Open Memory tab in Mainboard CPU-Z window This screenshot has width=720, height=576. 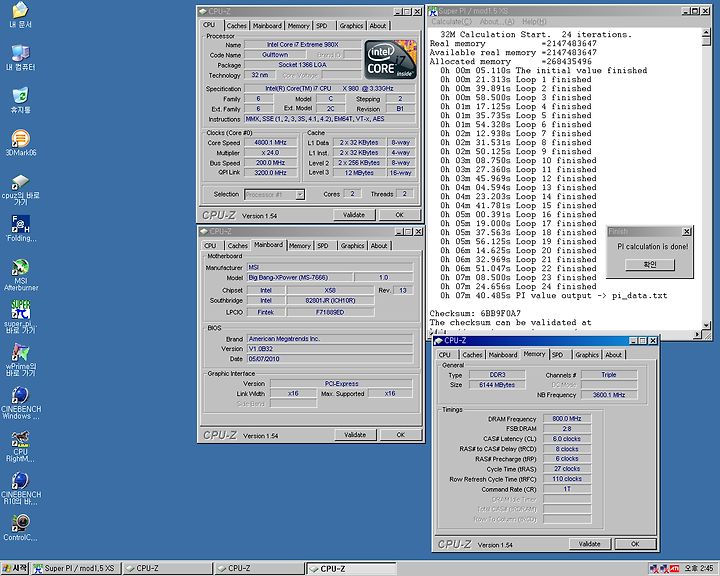click(x=300, y=246)
